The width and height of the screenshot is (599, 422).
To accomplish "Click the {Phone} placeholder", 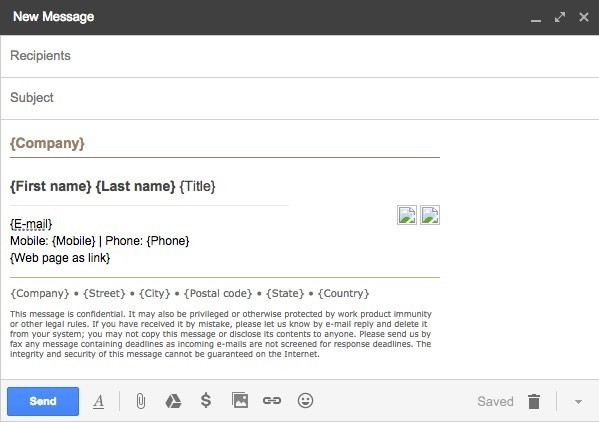I will pos(168,241).
